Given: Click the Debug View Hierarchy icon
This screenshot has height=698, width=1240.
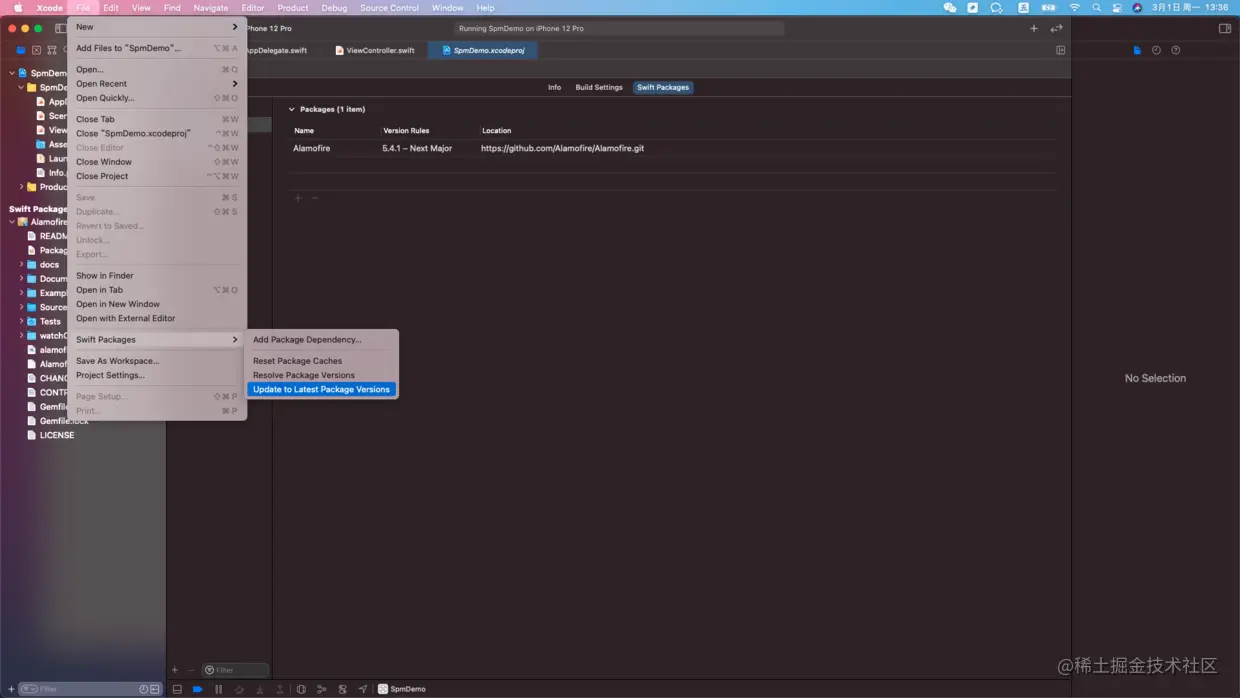Looking at the screenshot, I should click(301, 689).
